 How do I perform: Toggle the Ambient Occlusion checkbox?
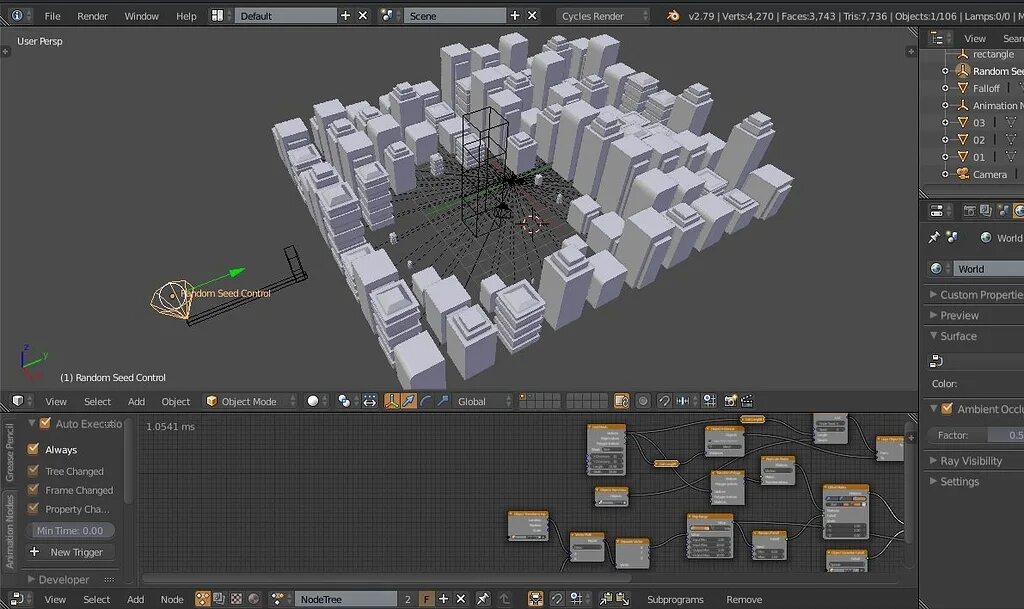(x=946, y=409)
